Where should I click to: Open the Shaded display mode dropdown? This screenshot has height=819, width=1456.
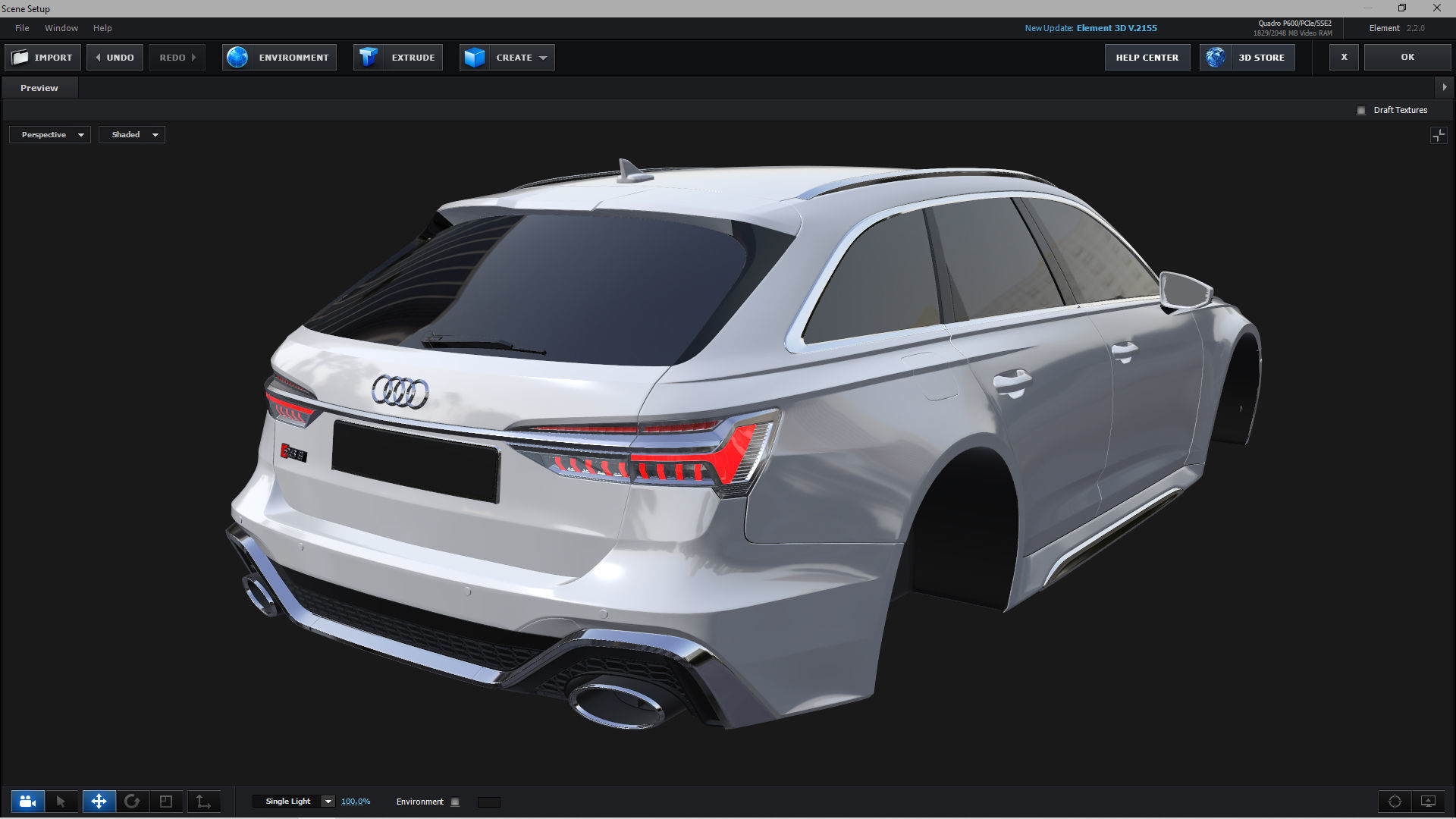tap(132, 135)
